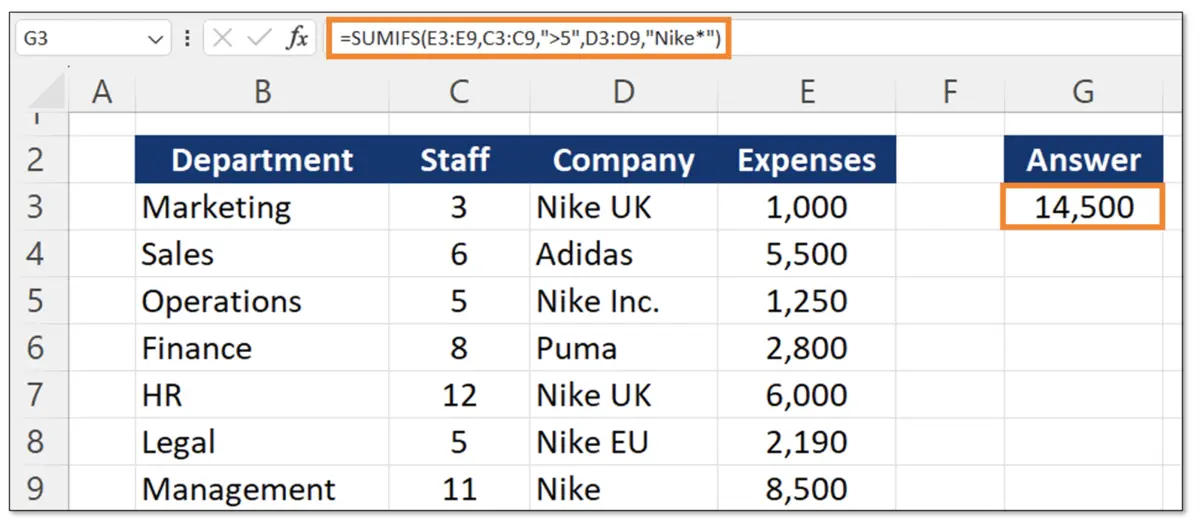Click the Nike Inc. cell
Image resolution: width=1200 pixels, height=525 pixels.
(623, 301)
